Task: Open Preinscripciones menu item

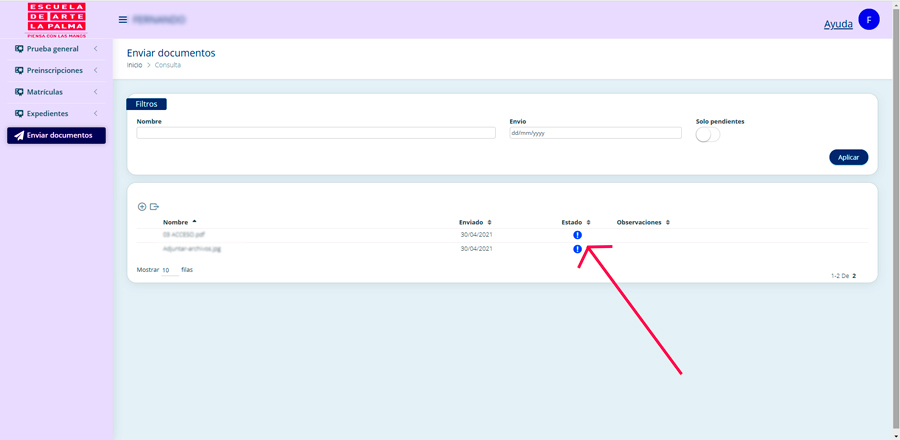Action: [x=56, y=71]
